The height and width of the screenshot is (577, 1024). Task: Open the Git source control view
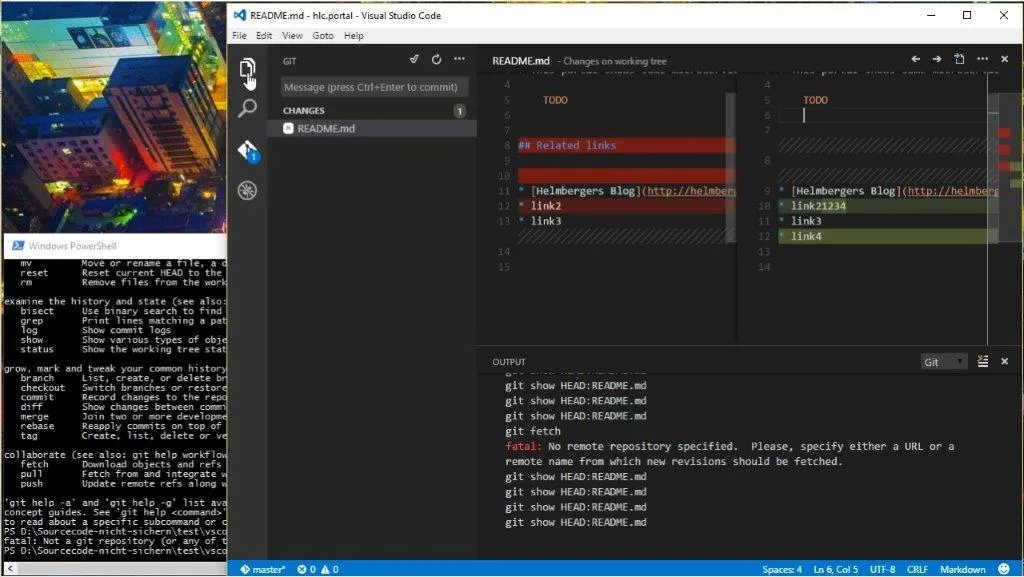click(x=248, y=151)
